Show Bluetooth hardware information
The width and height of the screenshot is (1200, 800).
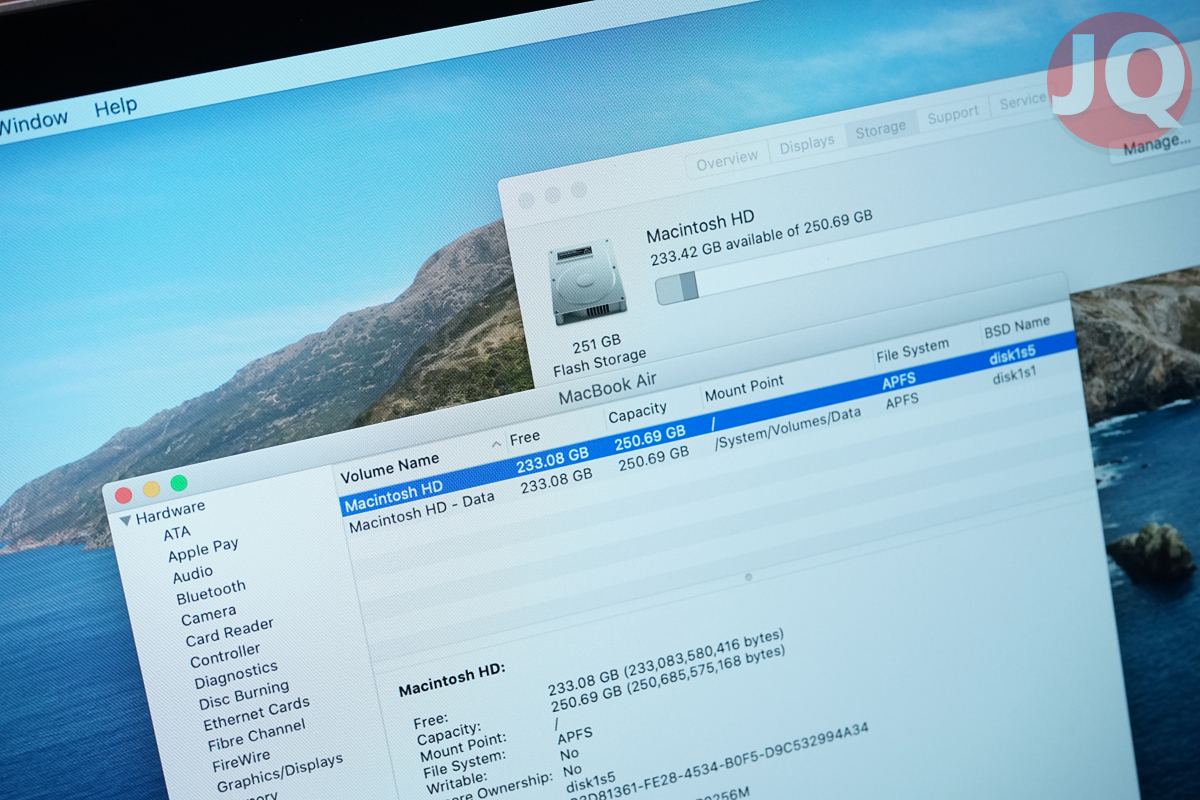(x=211, y=593)
